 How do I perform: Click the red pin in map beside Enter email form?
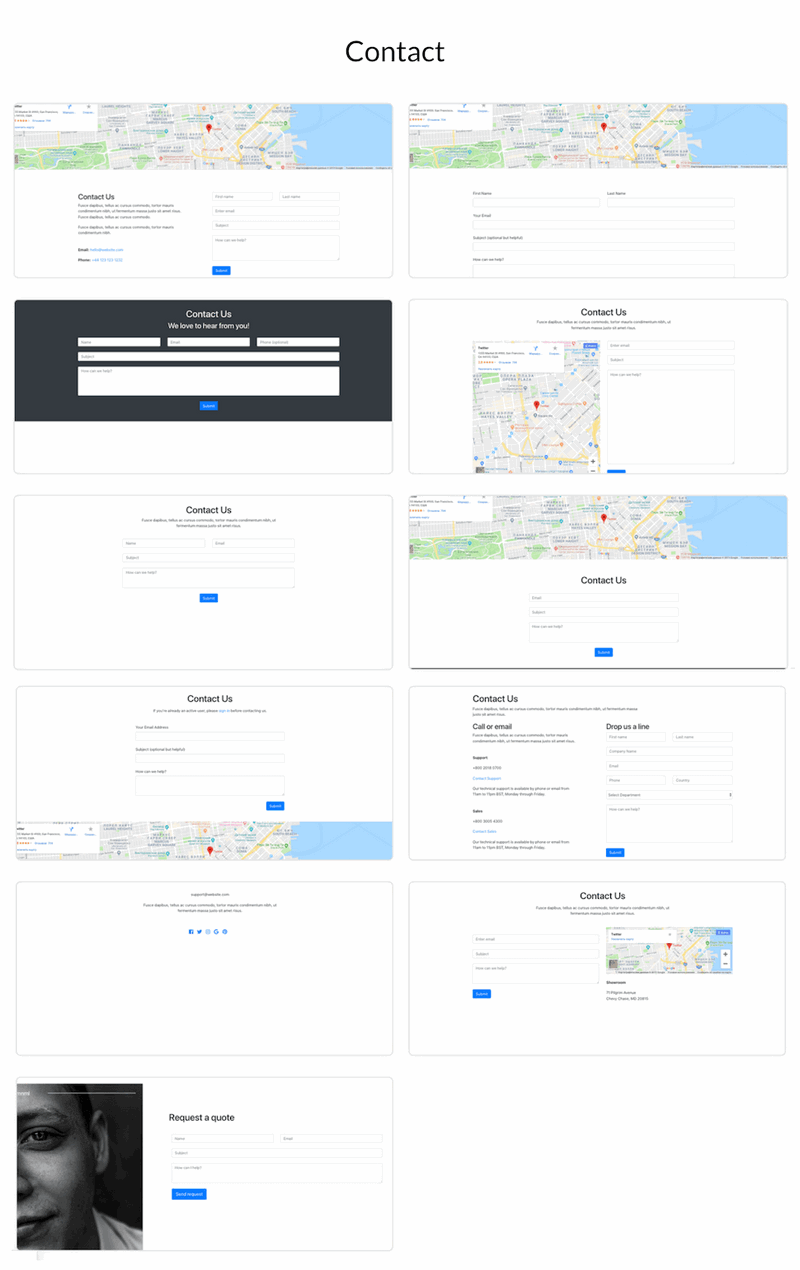tap(536, 405)
